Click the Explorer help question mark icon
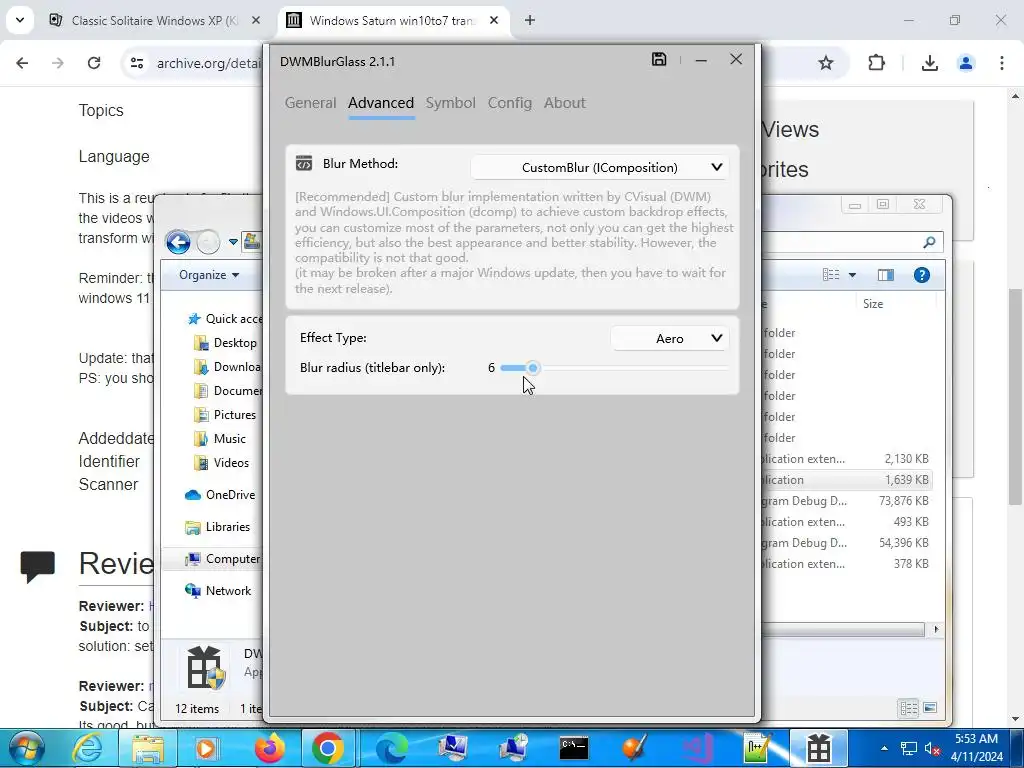The image size is (1024, 768). 921,275
